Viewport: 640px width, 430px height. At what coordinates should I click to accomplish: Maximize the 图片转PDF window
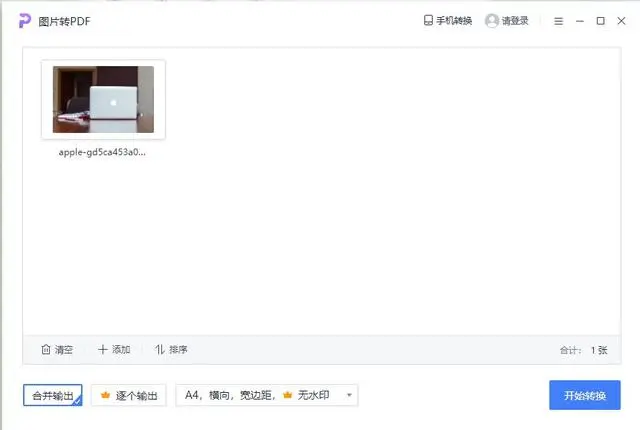click(600, 21)
